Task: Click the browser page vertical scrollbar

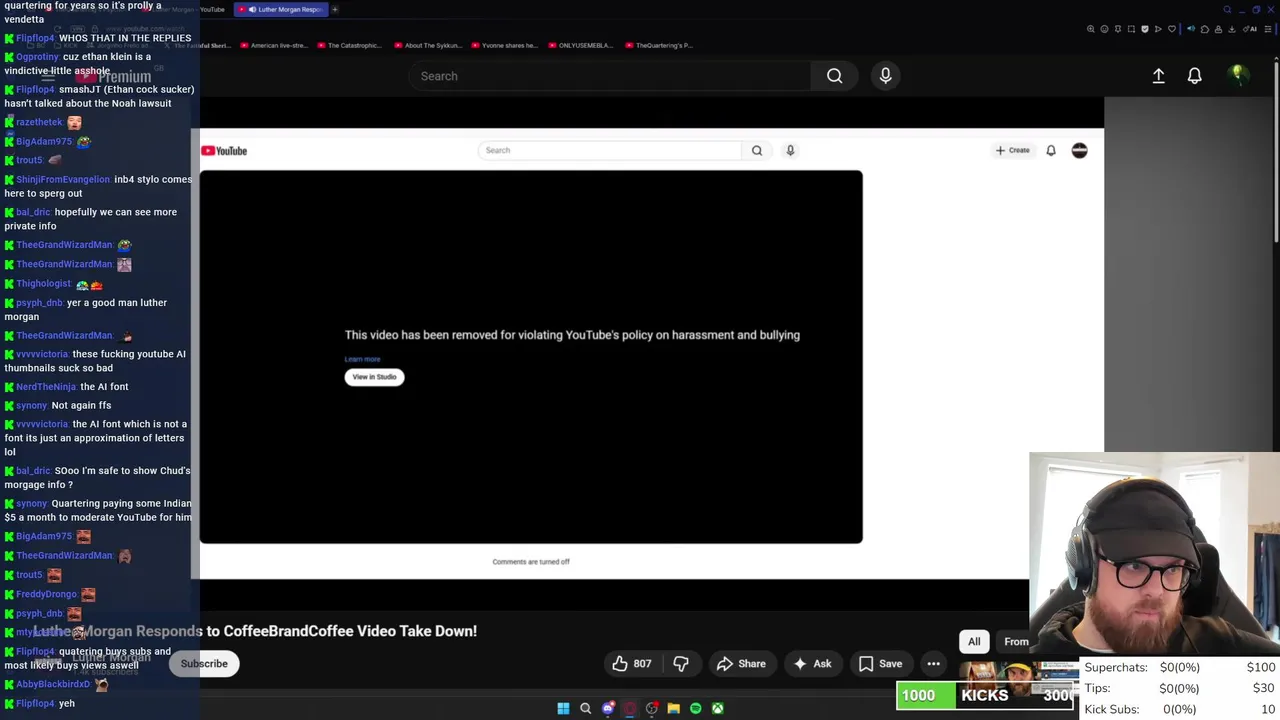Action: (x=1275, y=150)
